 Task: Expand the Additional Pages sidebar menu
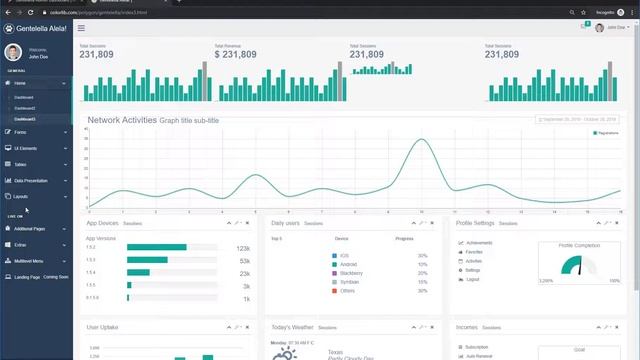point(36,229)
